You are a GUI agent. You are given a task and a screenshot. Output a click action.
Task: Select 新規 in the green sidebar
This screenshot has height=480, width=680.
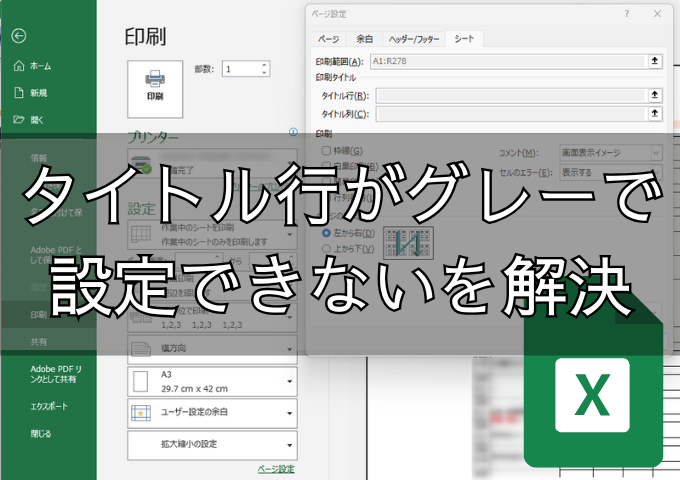click(30, 93)
